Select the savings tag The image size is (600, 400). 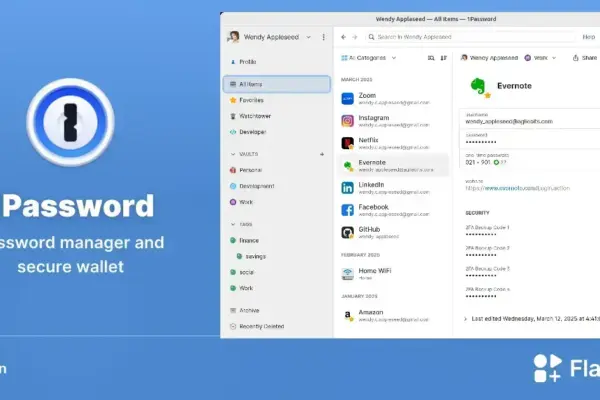[251, 256]
